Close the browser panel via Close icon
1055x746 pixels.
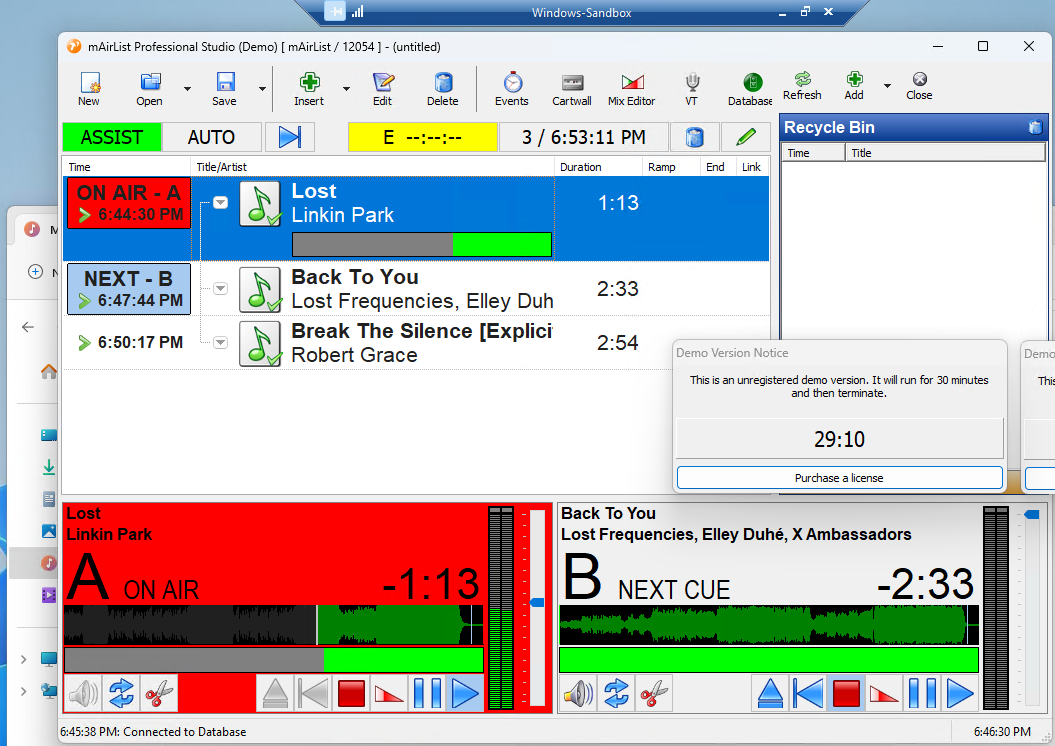919,85
